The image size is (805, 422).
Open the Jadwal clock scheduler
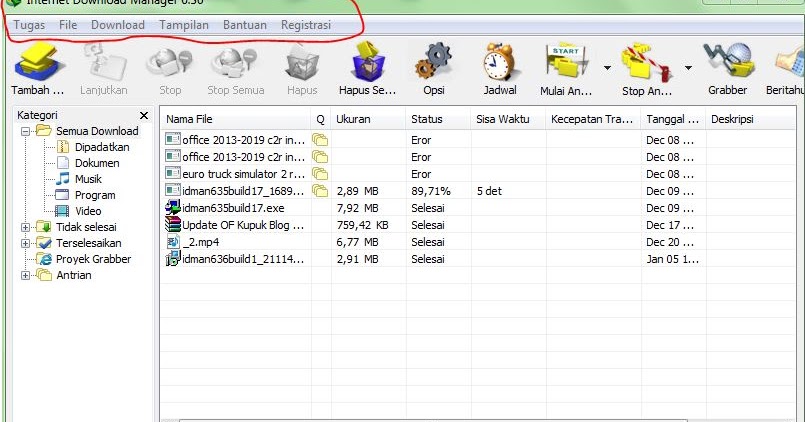(500, 63)
